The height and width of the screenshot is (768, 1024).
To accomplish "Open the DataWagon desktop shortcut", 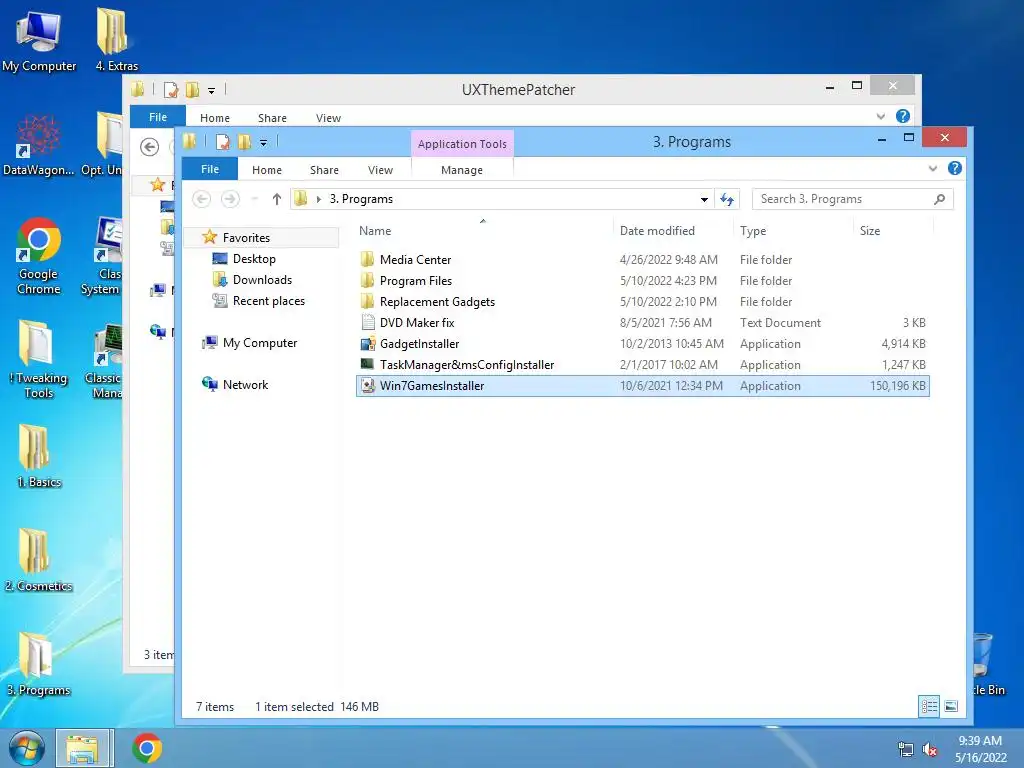I will pyautogui.click(x=38, y=145).
